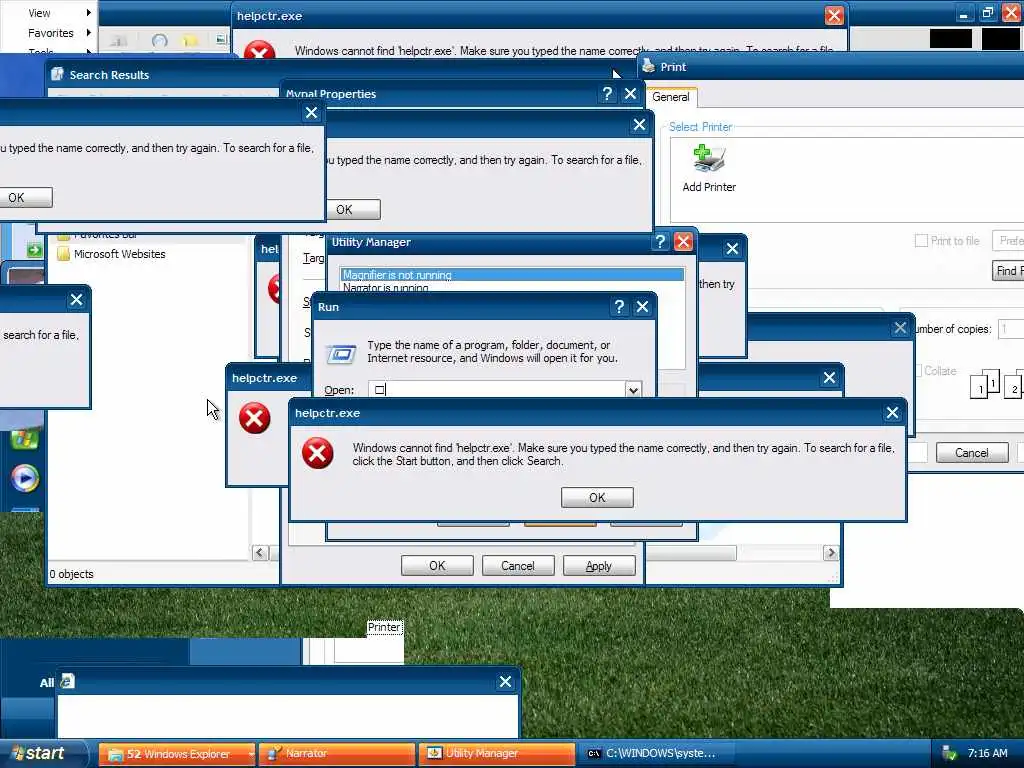Click the red error icon in the leftmost helpctr.exe dialog

click(254, 418)
